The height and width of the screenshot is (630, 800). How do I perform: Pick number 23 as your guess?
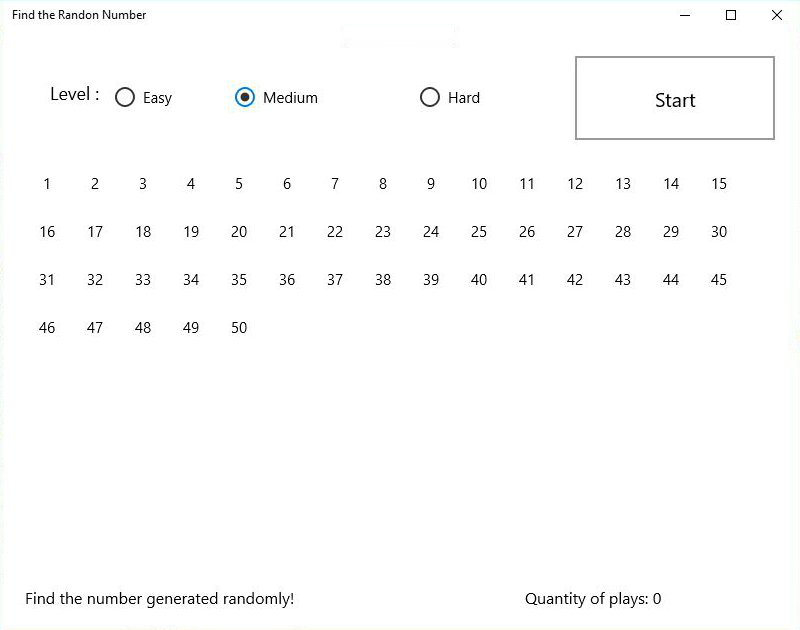coord(383,232)
